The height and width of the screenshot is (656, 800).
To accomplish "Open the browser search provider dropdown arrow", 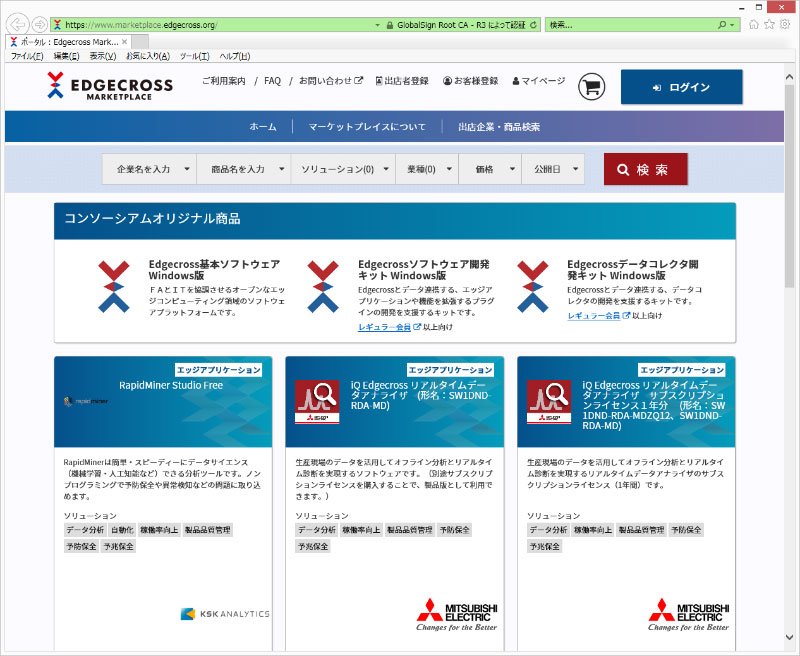I will (732, 24).
